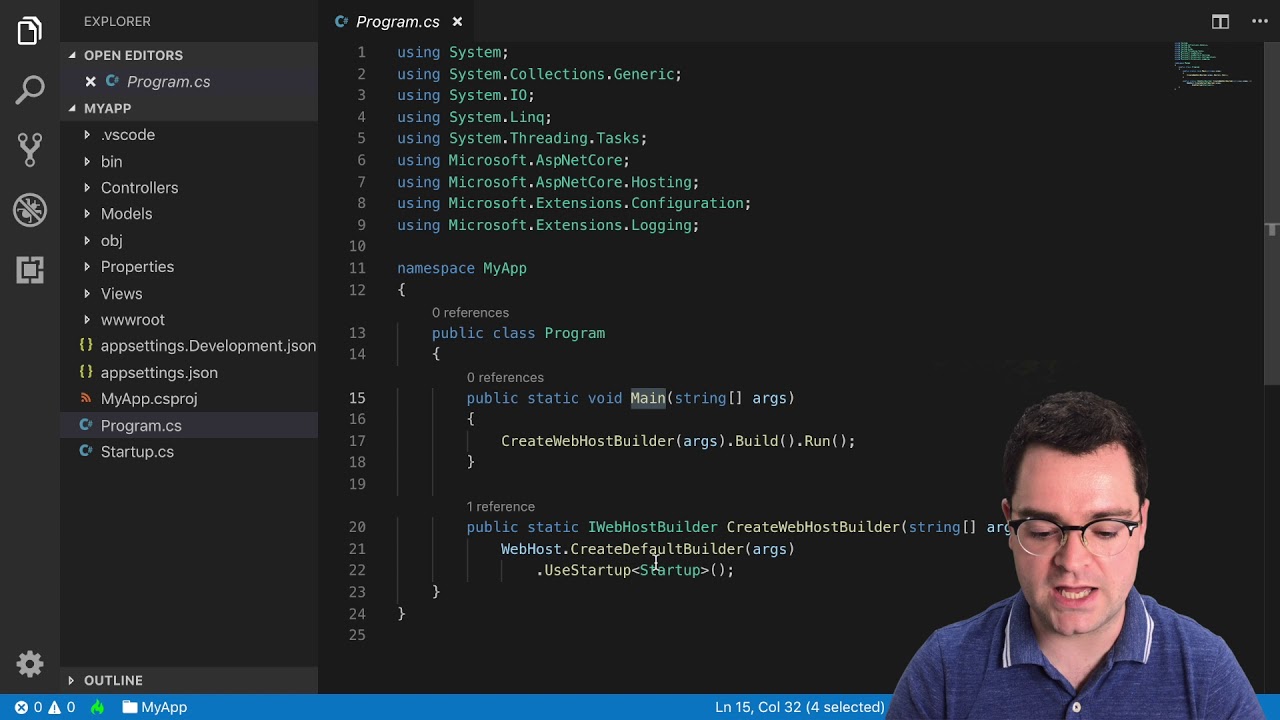The width and height of the screenshot is (1280, 720).
Task: Switch to the Program.cs tab
Action: pos(397,21)
